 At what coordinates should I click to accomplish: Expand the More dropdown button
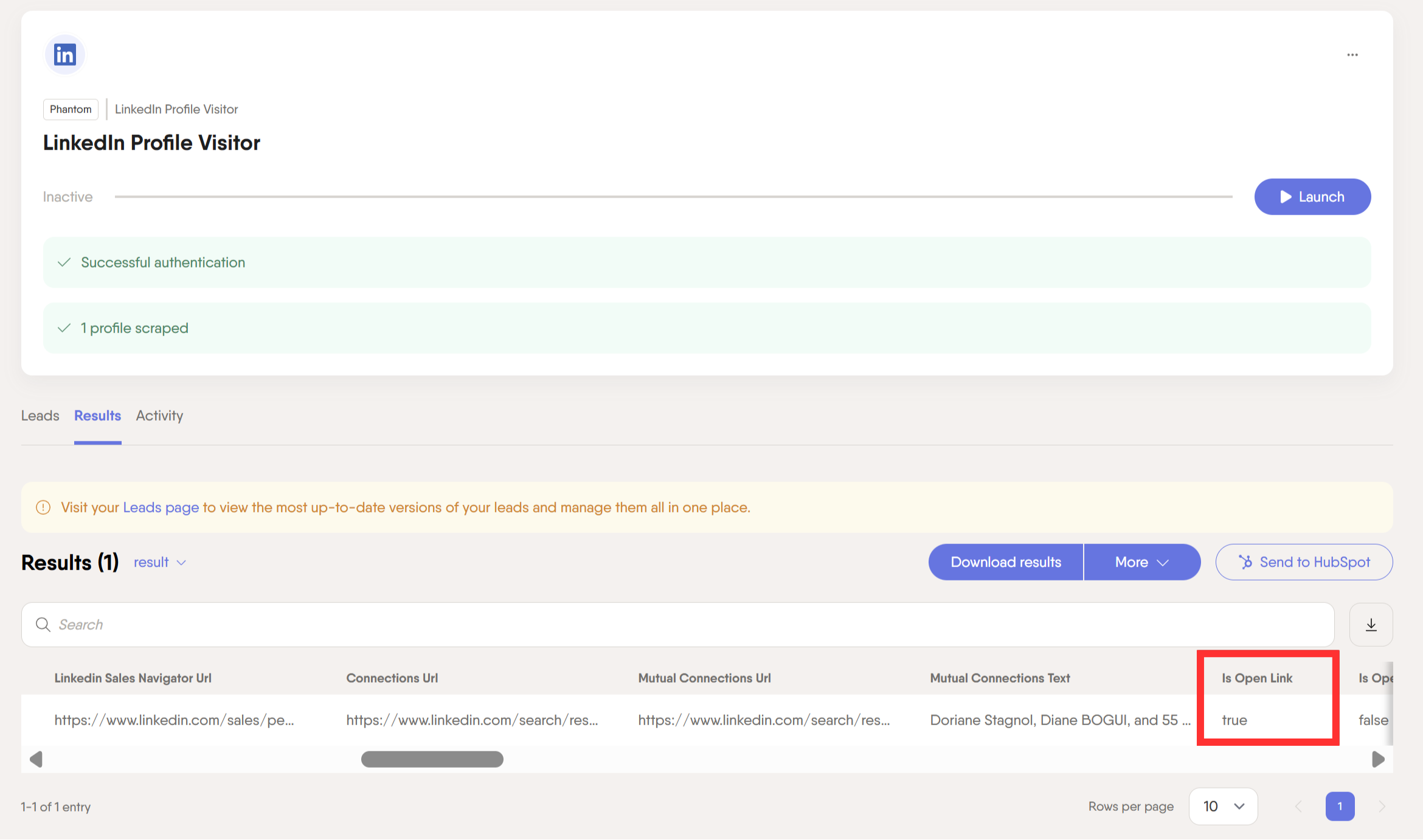(1142, 562)
